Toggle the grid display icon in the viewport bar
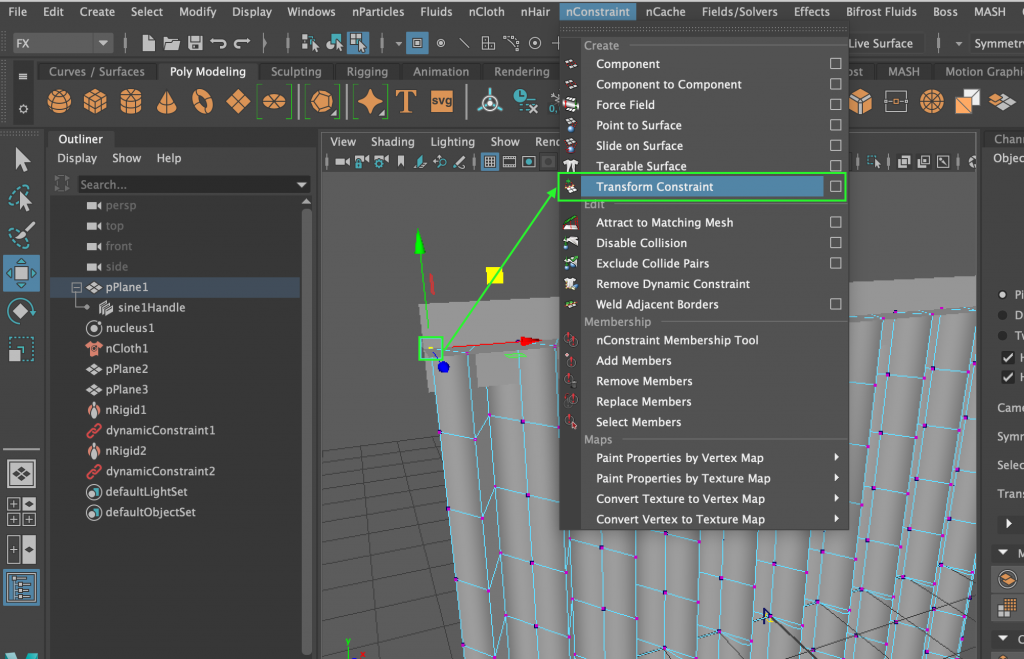This screenshot has width=1024, height=659. click(x=490, y=161)
